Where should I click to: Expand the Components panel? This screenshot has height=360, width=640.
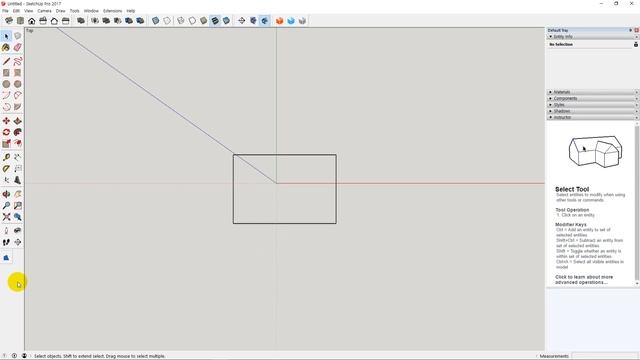tap(593, 98)
